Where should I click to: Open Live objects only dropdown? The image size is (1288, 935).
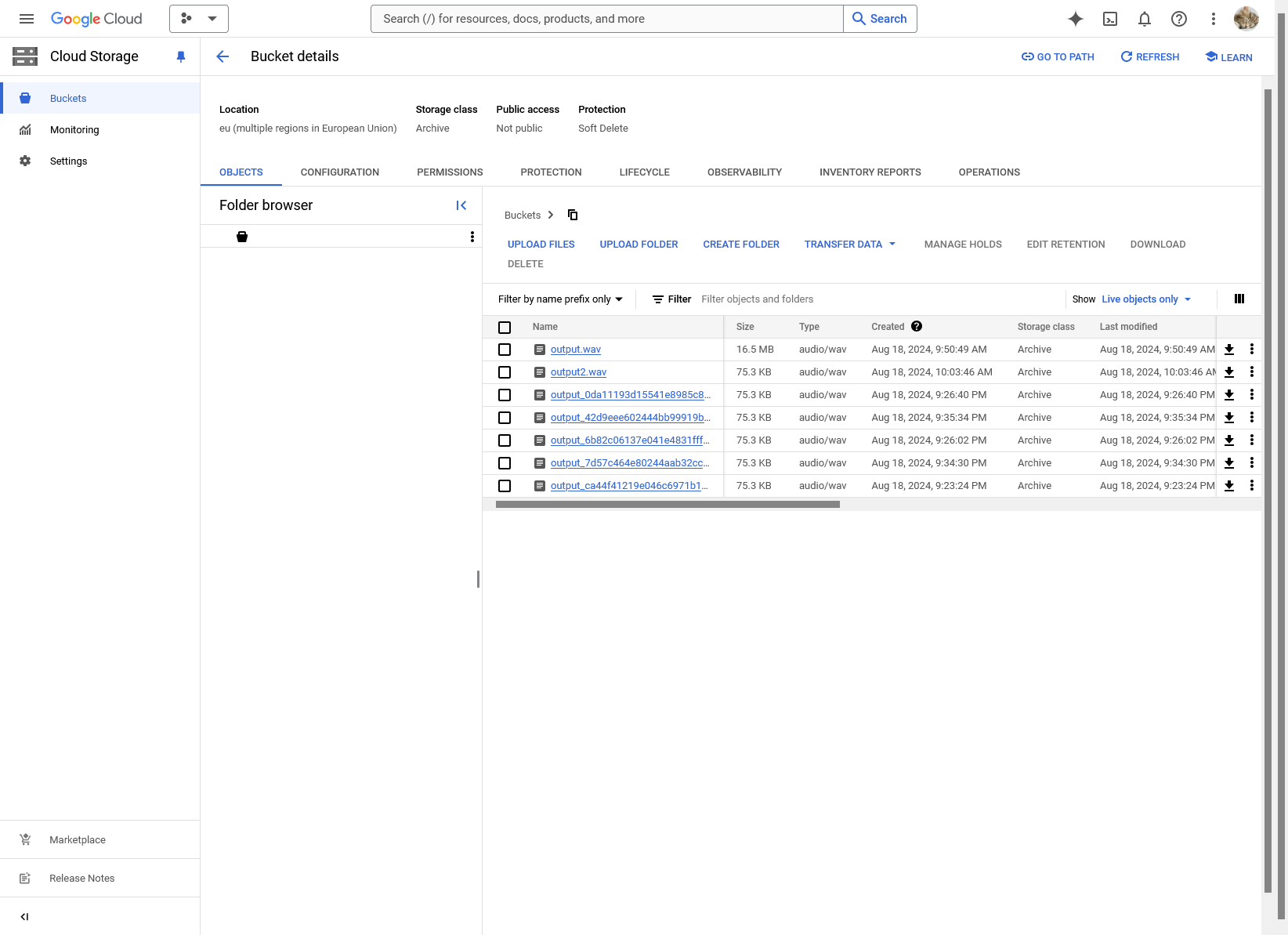1146,299
